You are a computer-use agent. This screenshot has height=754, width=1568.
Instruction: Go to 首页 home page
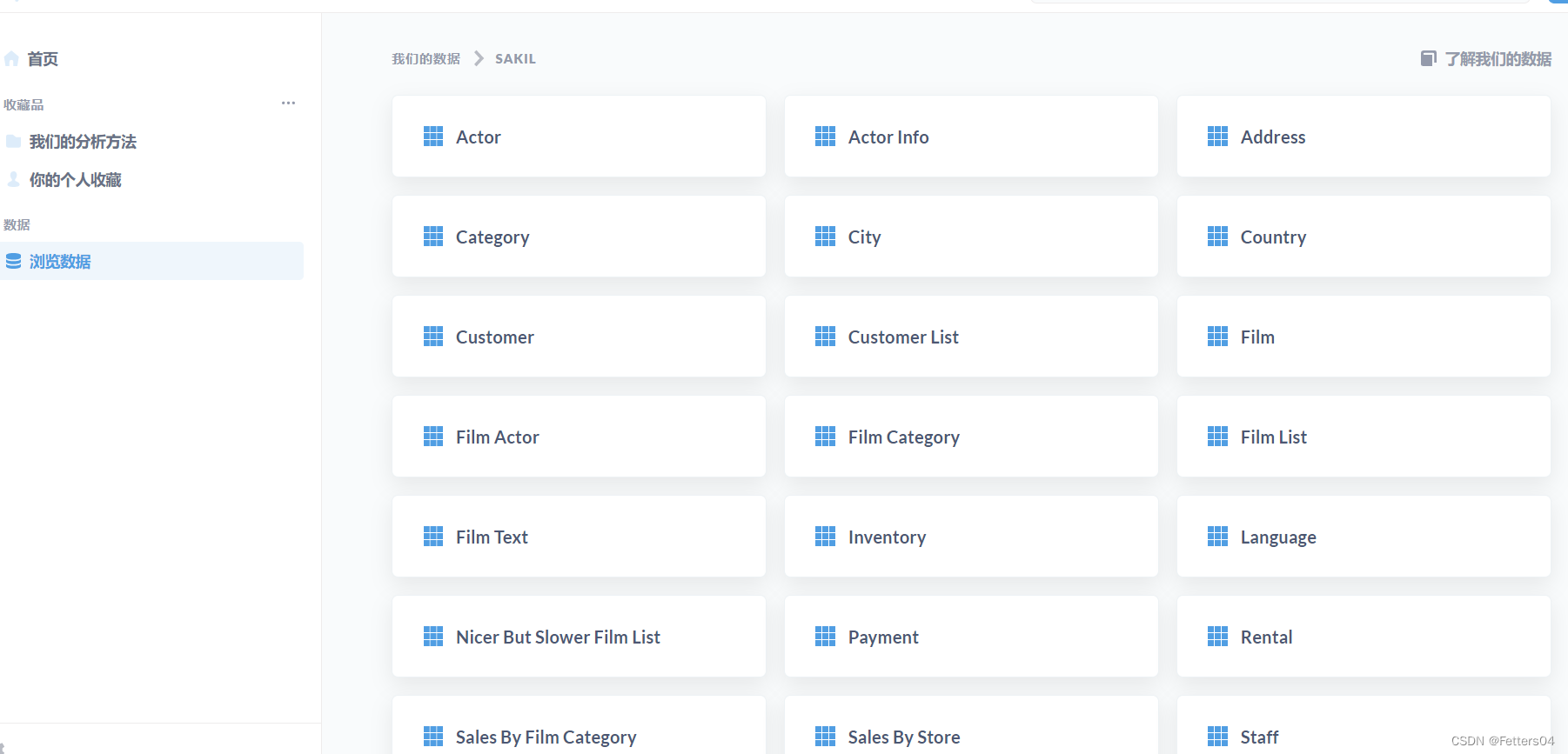43,59
